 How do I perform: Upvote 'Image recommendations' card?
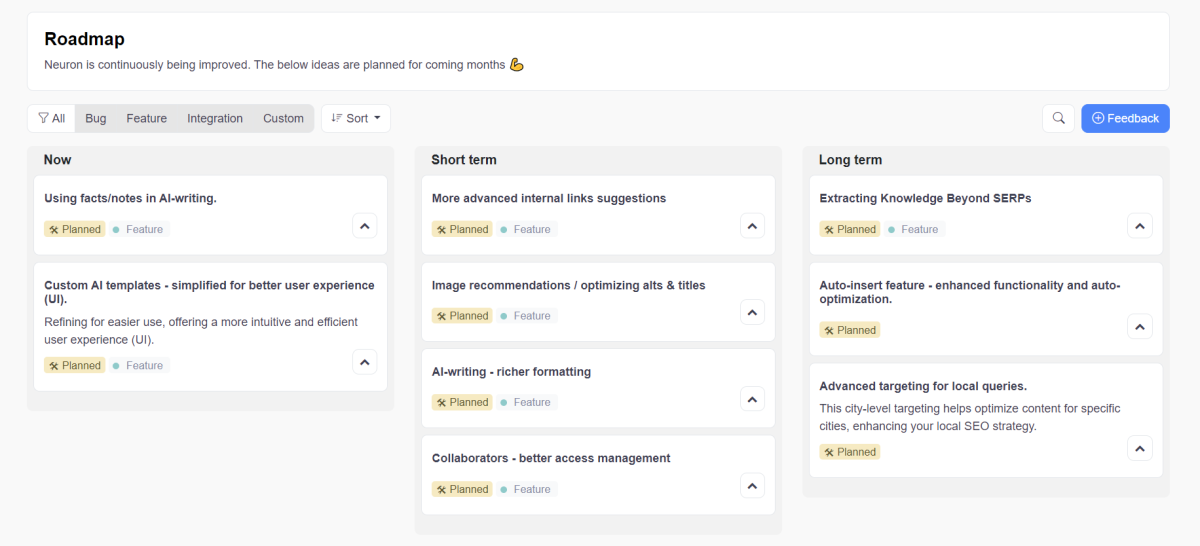(x=752, y=312)
